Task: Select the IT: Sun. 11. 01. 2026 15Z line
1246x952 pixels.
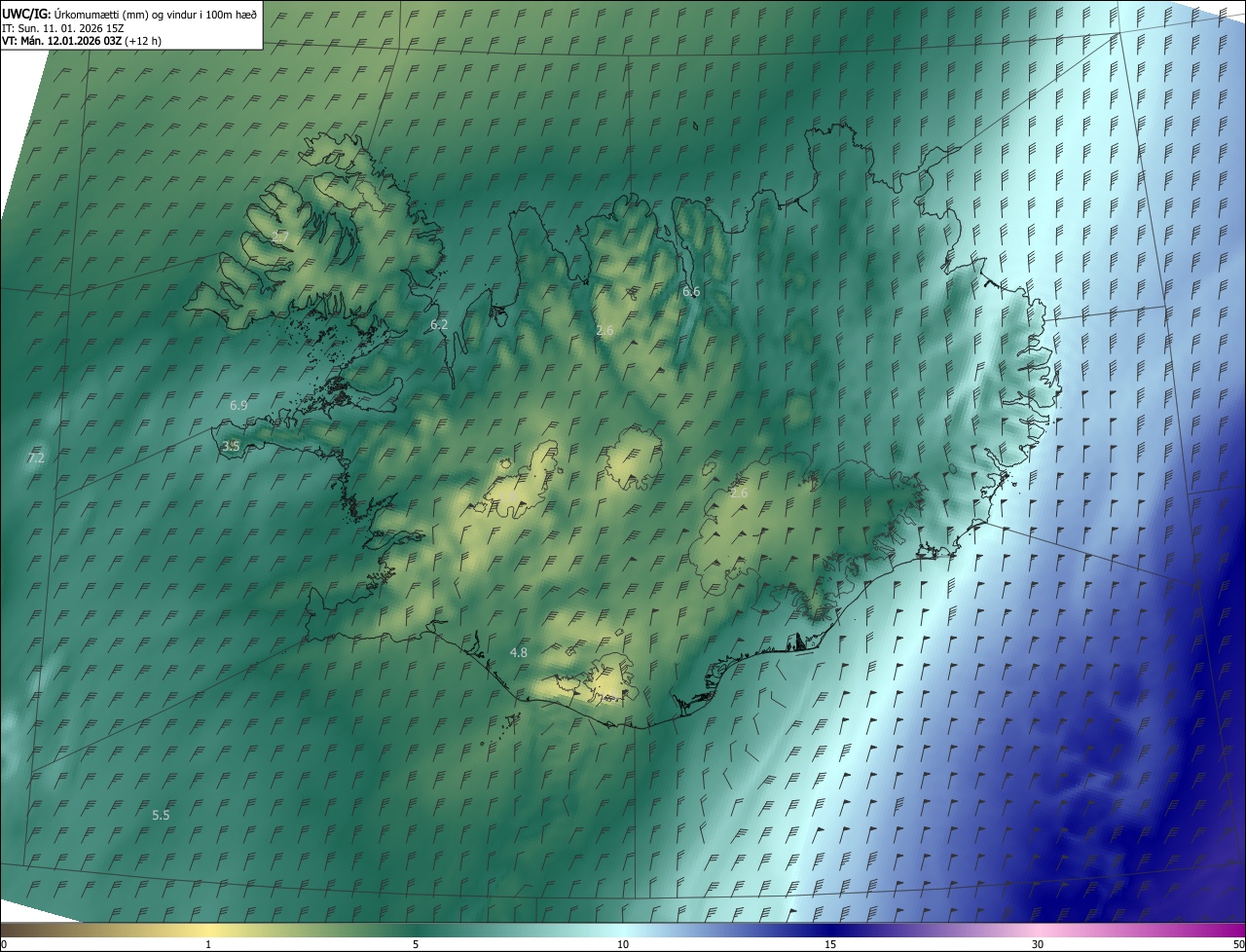Action: [x=62, y=28]
